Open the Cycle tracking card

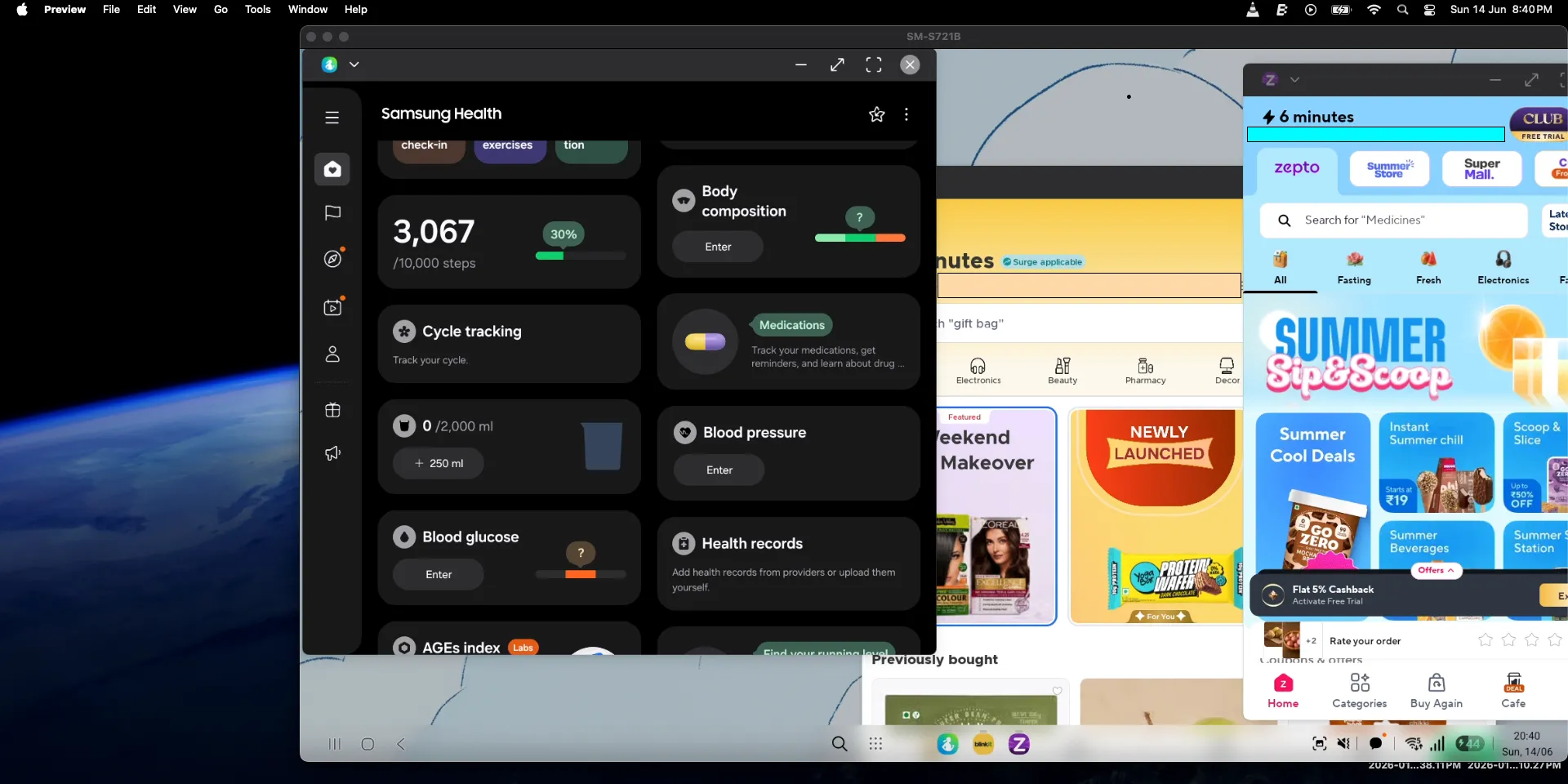(x=509, y=344)
